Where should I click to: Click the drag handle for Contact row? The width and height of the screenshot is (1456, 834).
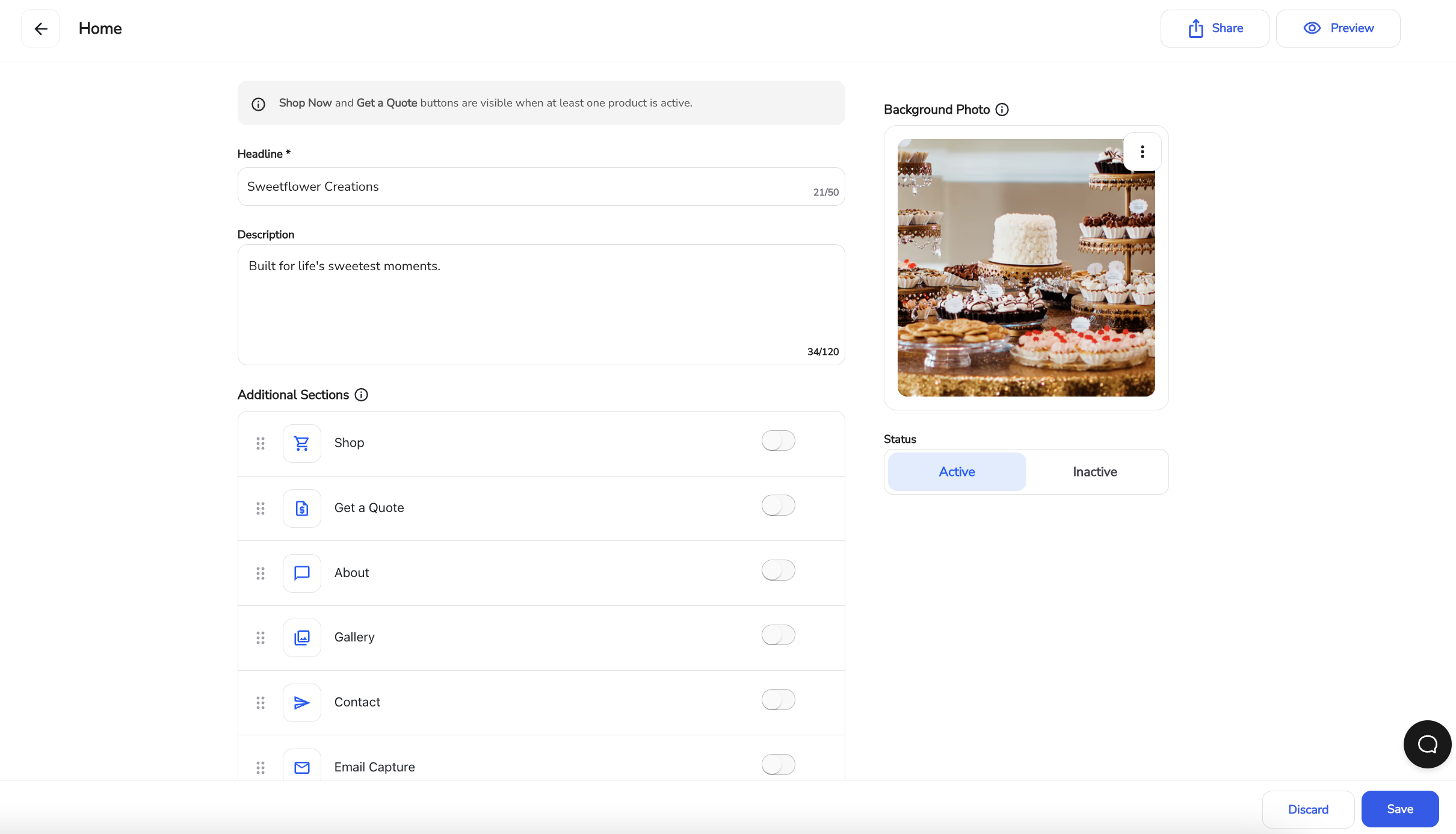click(261, 703)
